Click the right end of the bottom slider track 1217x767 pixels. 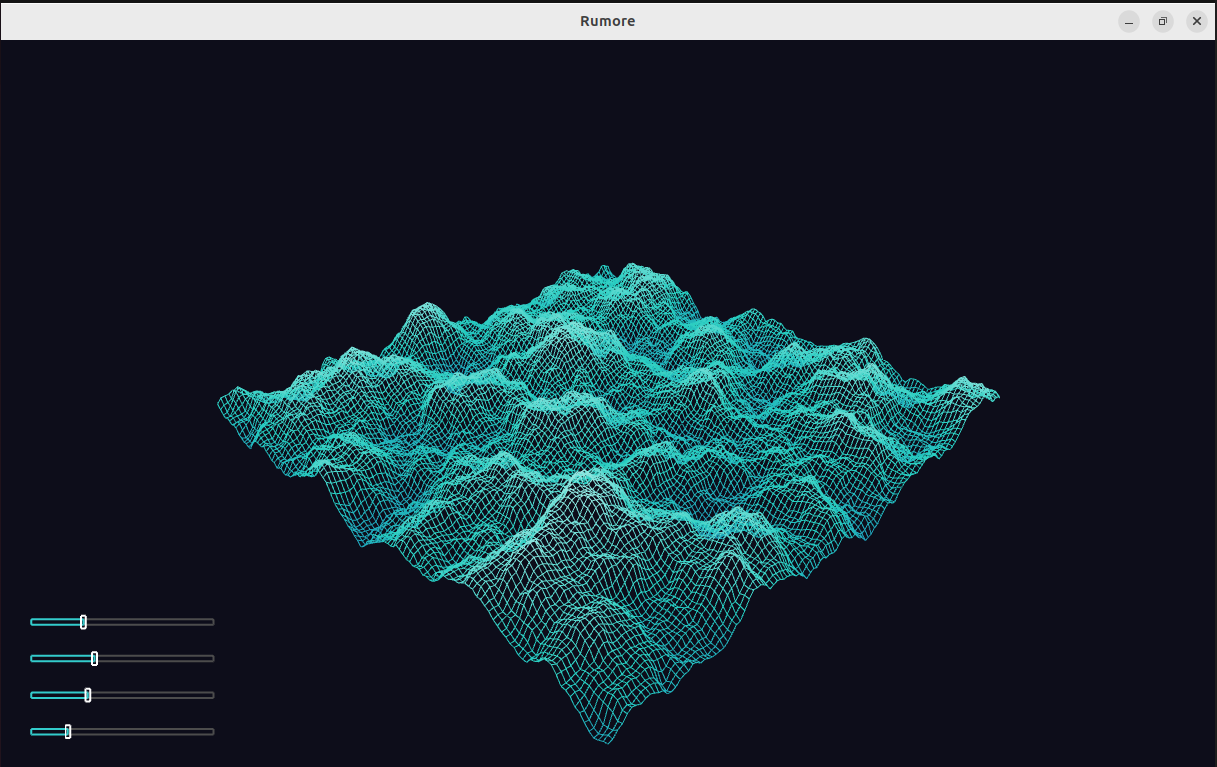(x=211, y=731)
